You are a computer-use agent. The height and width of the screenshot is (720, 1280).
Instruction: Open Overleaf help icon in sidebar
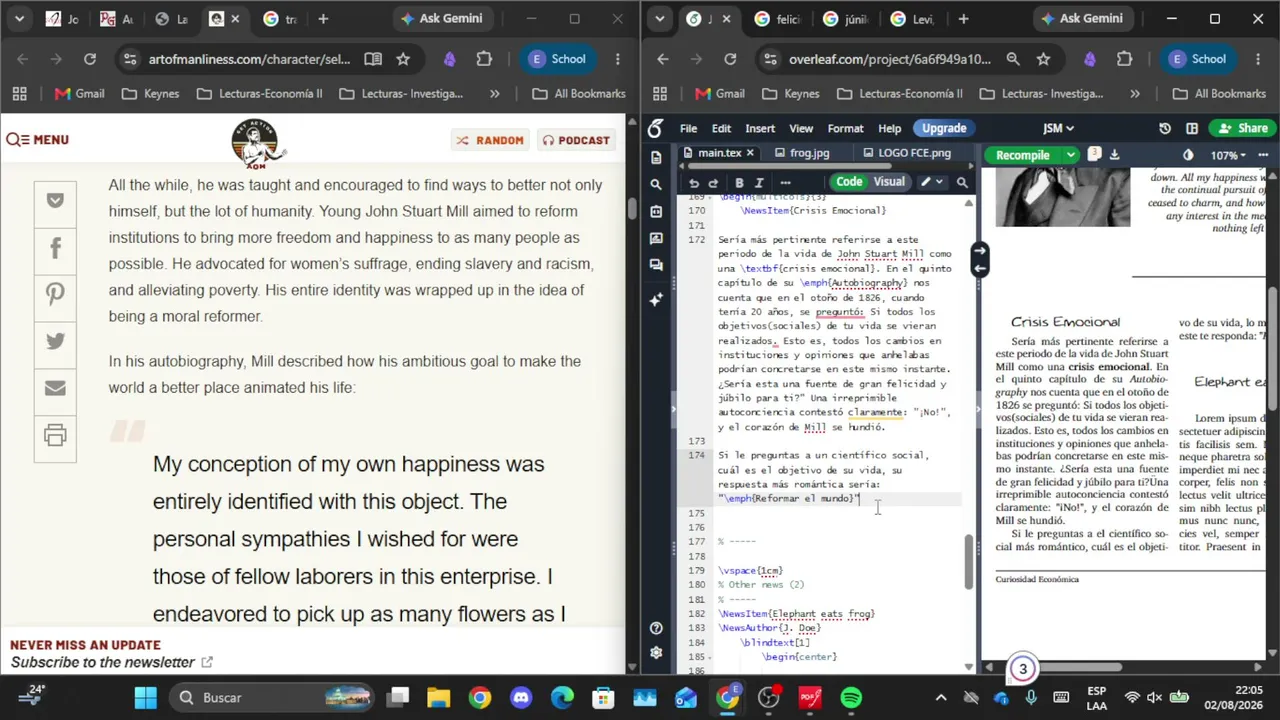(656, 628)
